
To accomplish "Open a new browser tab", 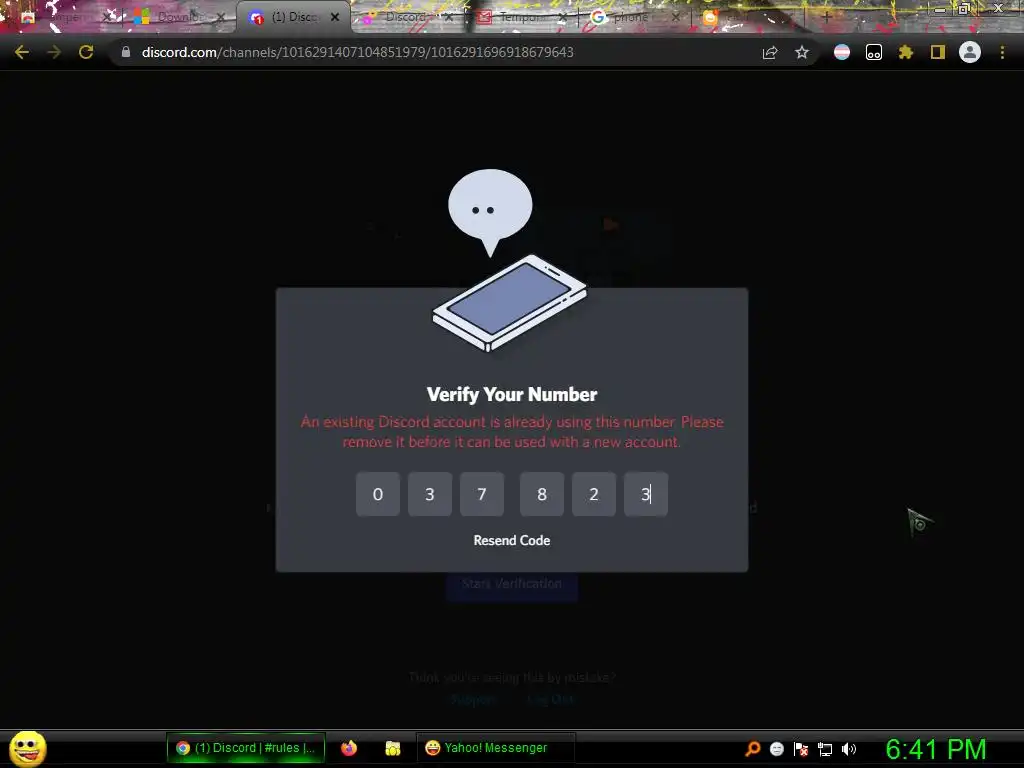I will coord(826,17).
